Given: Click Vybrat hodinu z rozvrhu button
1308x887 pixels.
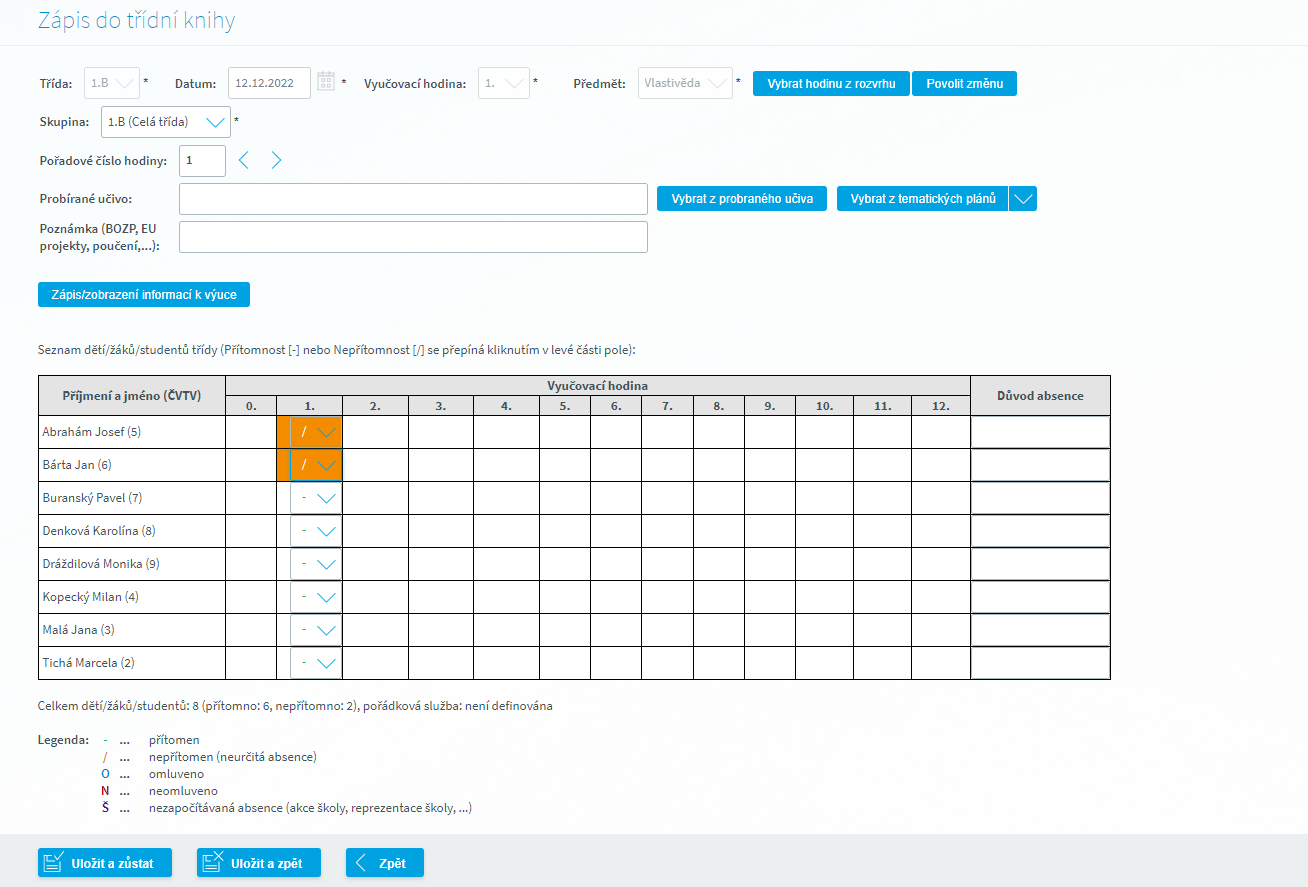Looking at the screenshot, I should pos(831,83).
